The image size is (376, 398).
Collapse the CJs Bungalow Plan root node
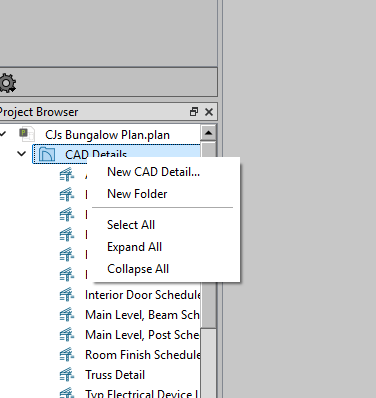point(3,134)
